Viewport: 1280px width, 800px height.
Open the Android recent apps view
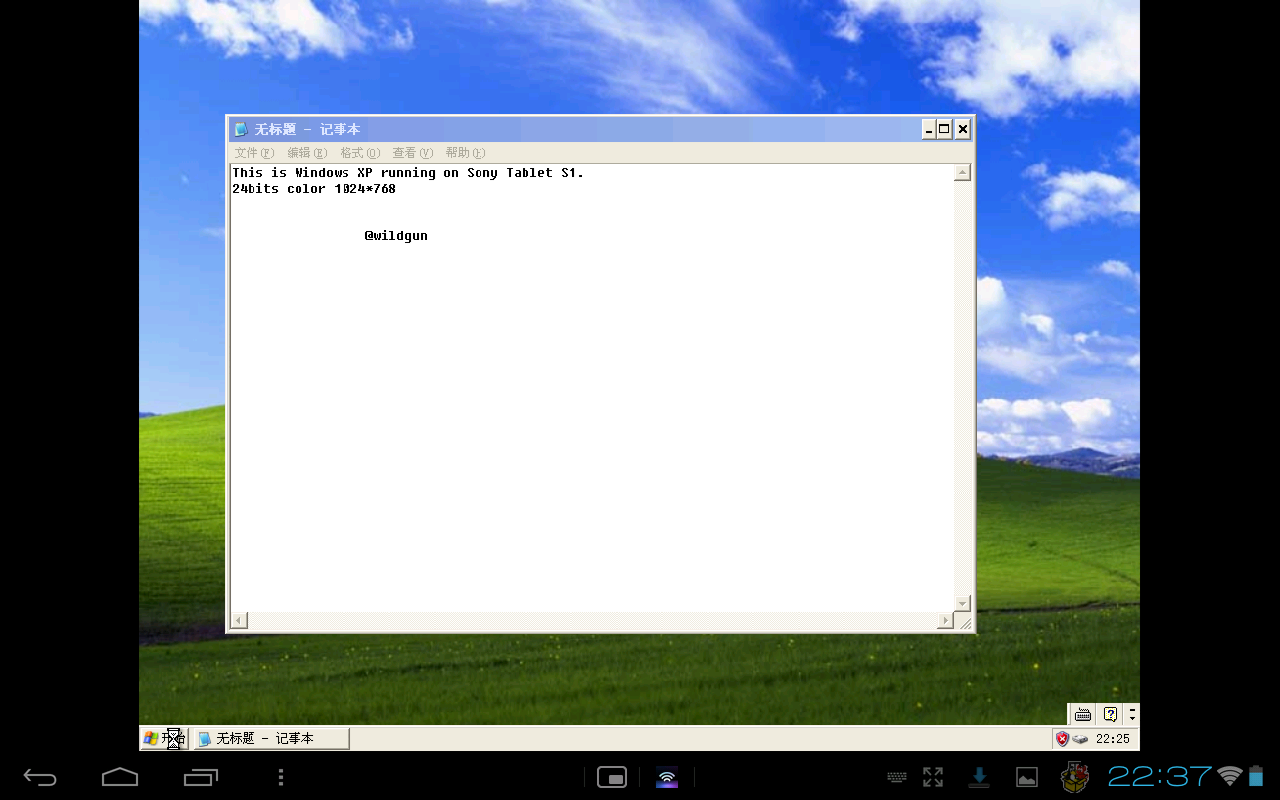[201, 777]
